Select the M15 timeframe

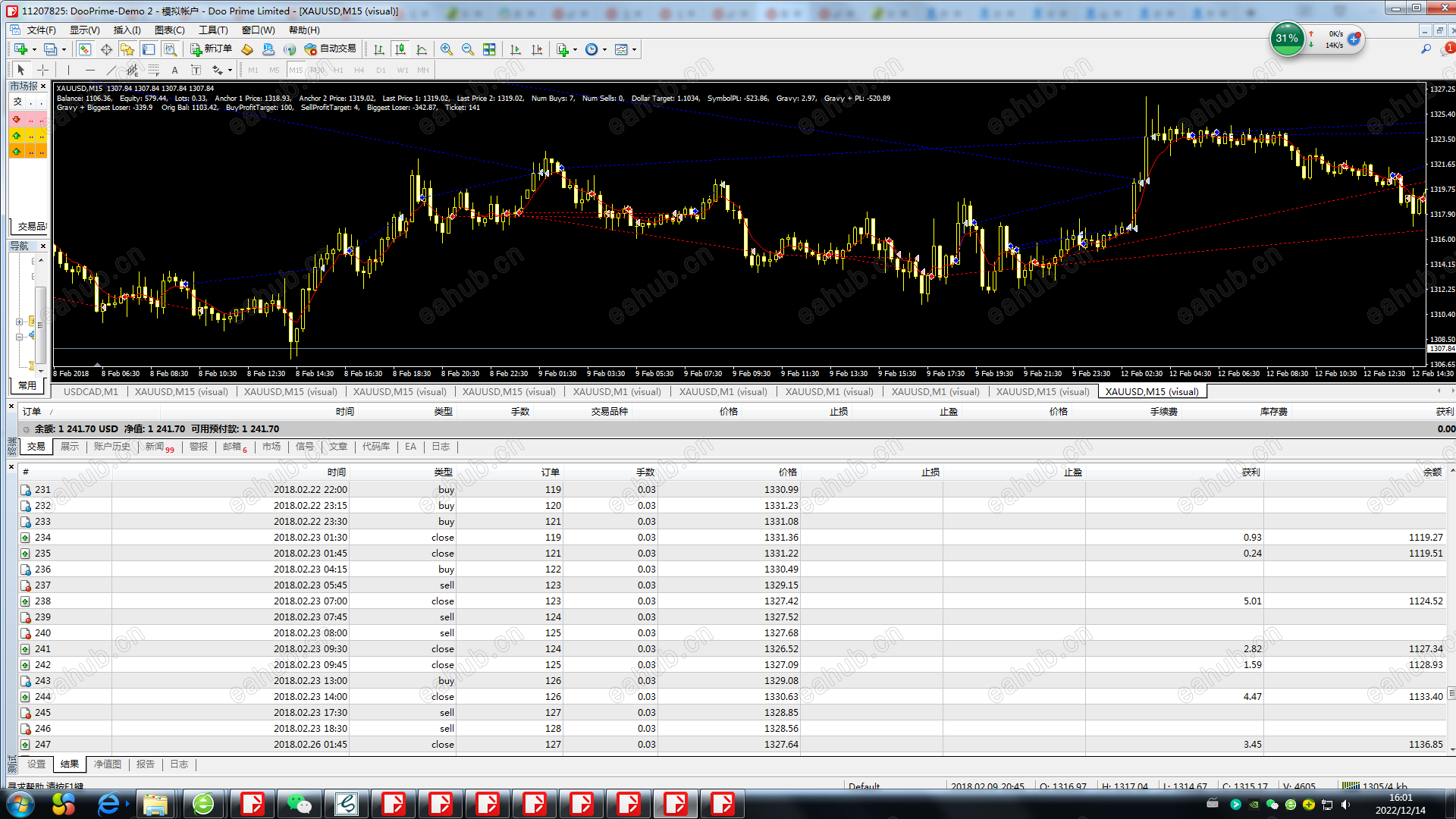[x=296, y=70]
